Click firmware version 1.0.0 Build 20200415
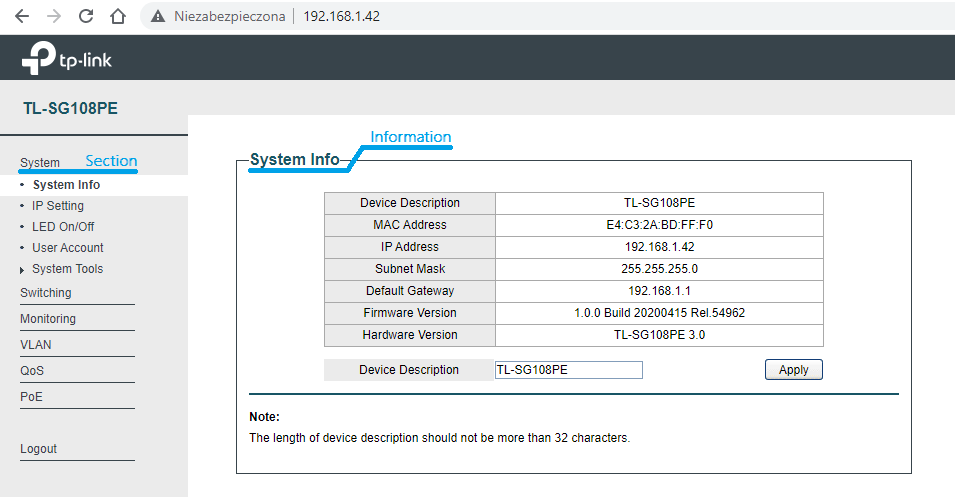The height and width of the screenshot is (497, 955). [x=660, y=312]
